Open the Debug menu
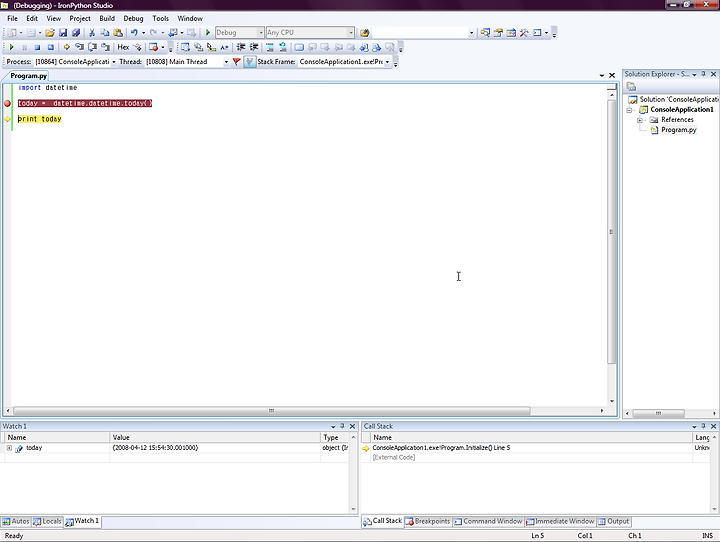Screen dimensions: 720x542 click(133, 18)
